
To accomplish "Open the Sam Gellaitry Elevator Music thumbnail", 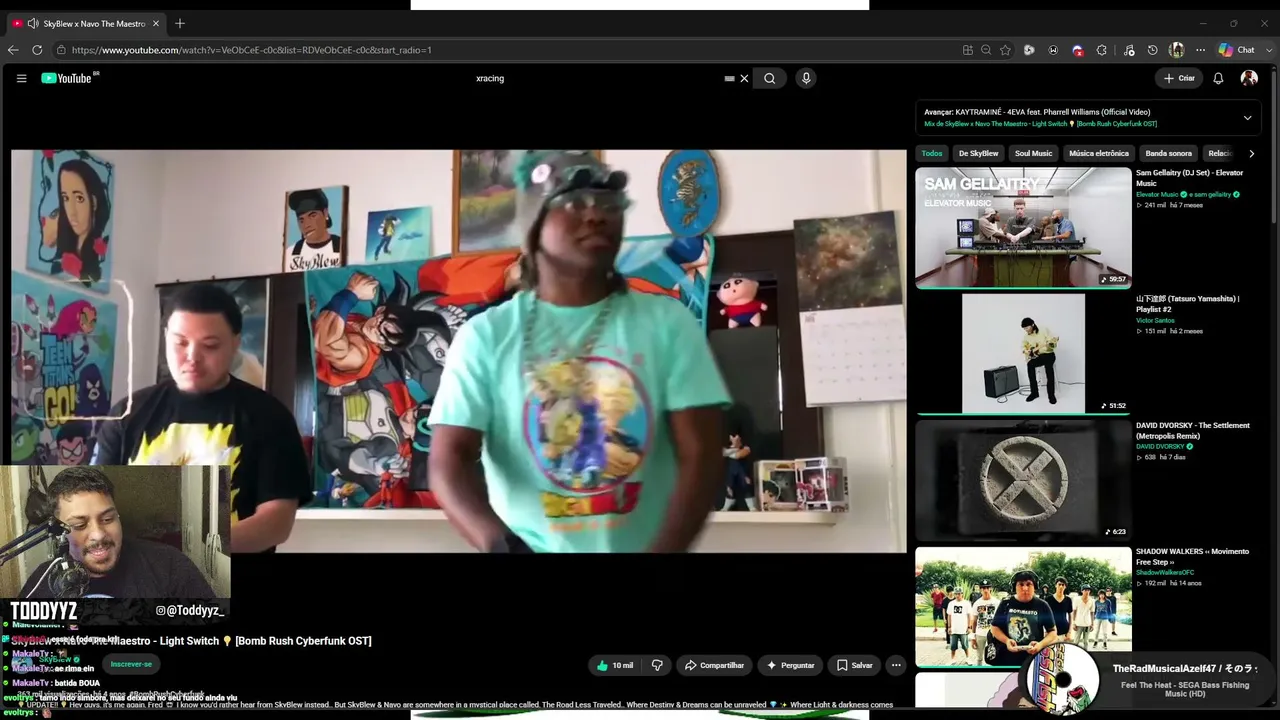I will coord(1023,227).
